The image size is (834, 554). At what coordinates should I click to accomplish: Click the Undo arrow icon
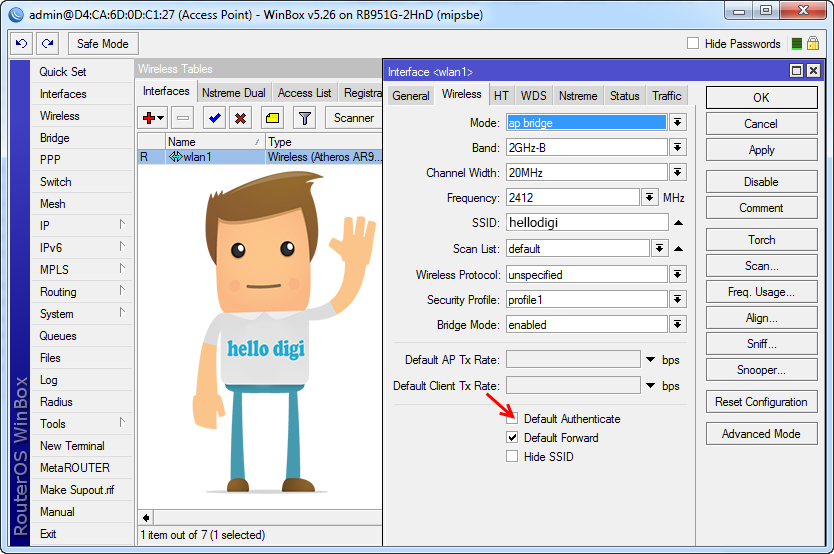pos(21,44)
